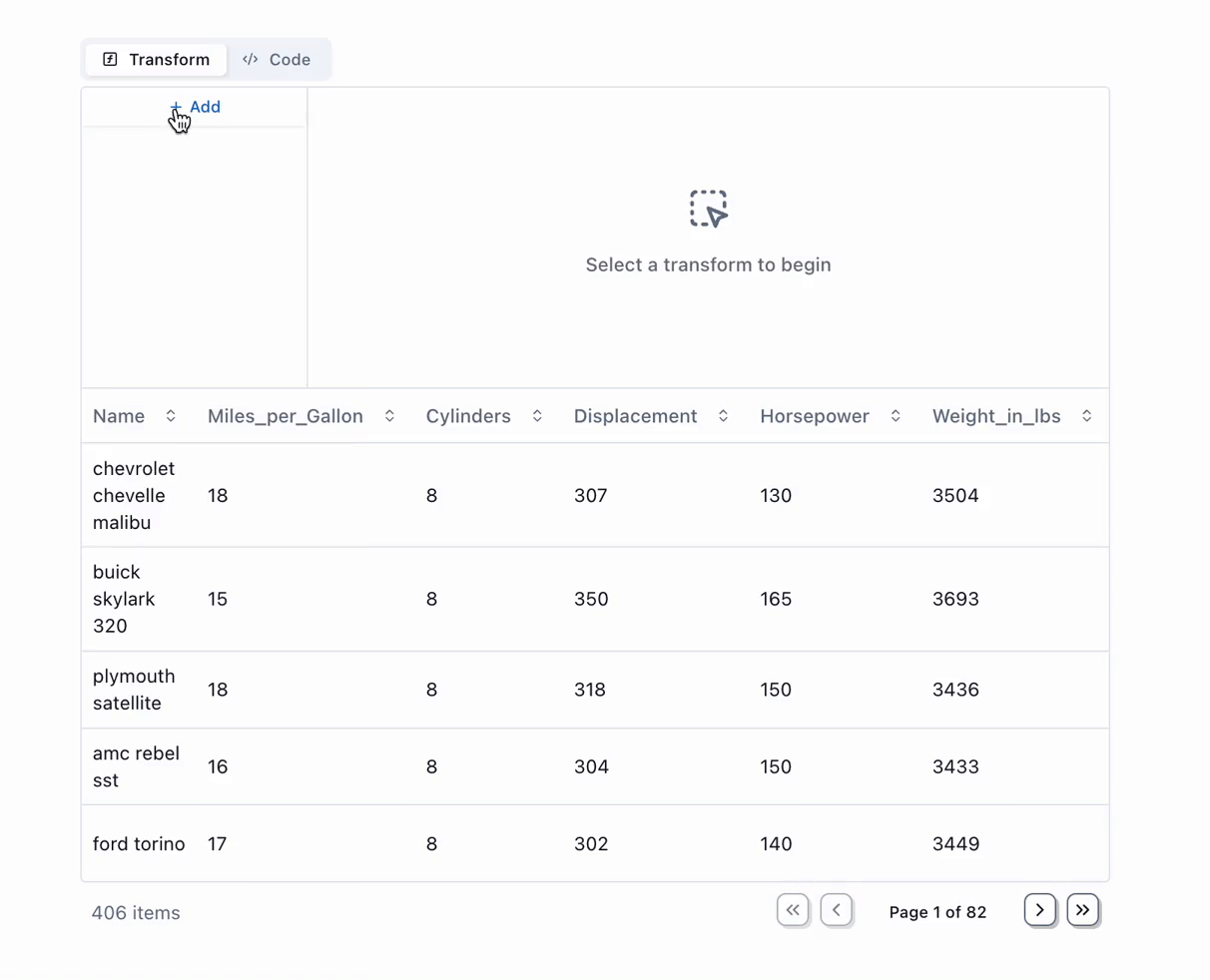
Task: Switch to the Code tab
Action: pyautogui.click(x=277, y=60)
